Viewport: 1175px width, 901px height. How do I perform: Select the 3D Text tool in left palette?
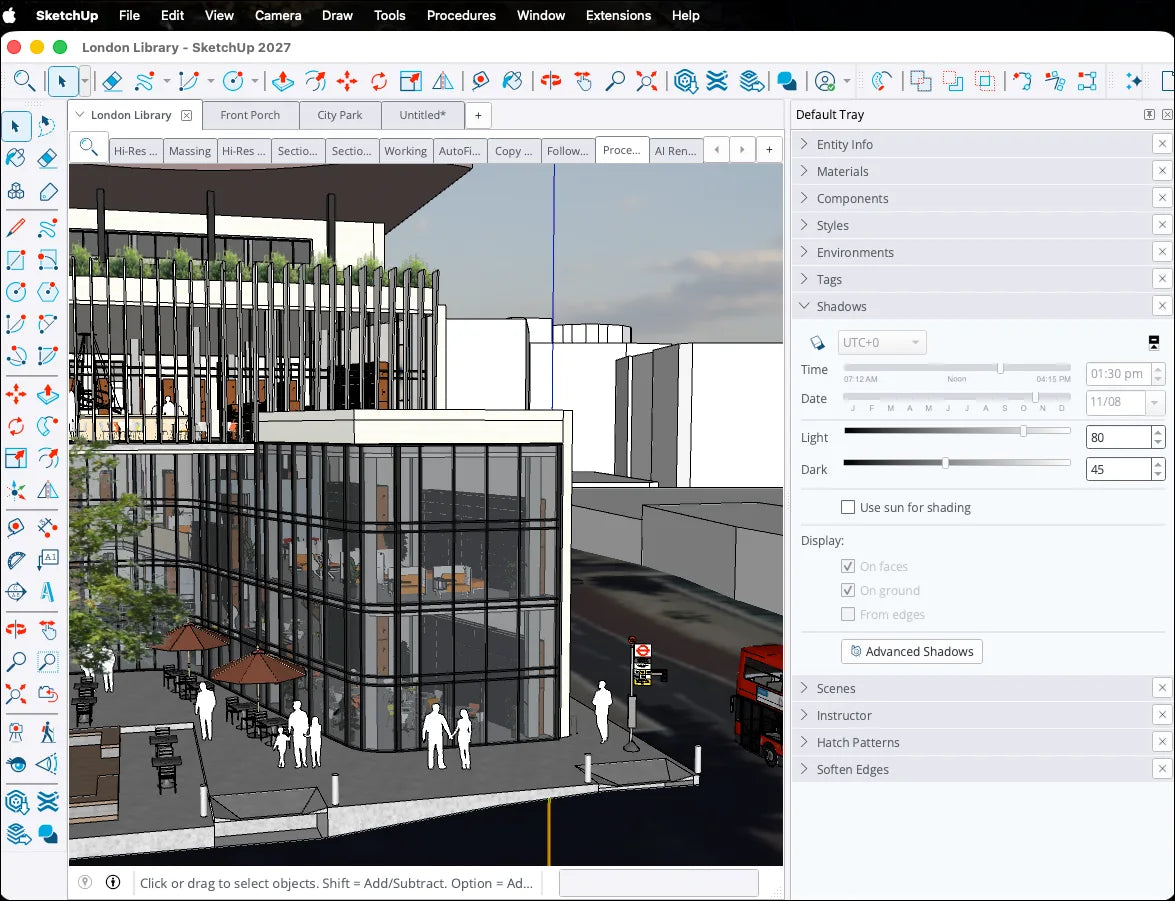[47, 592]
